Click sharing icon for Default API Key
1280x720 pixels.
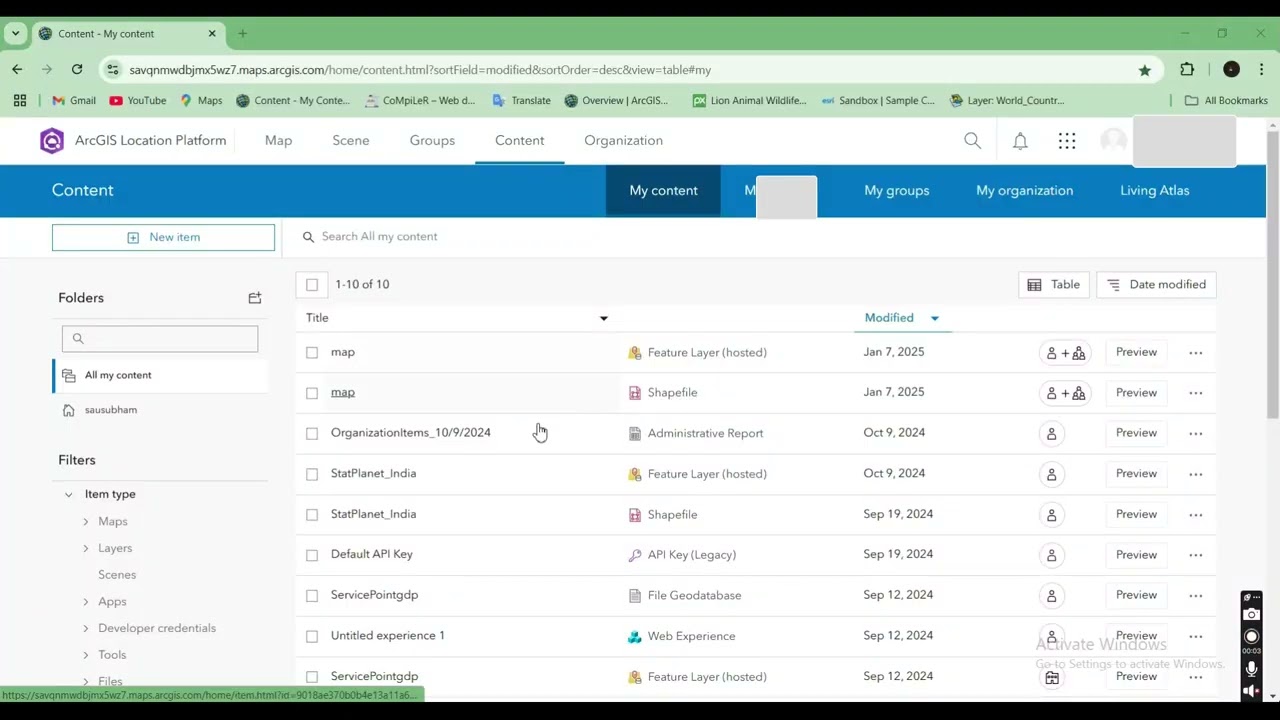point(1051,555)
